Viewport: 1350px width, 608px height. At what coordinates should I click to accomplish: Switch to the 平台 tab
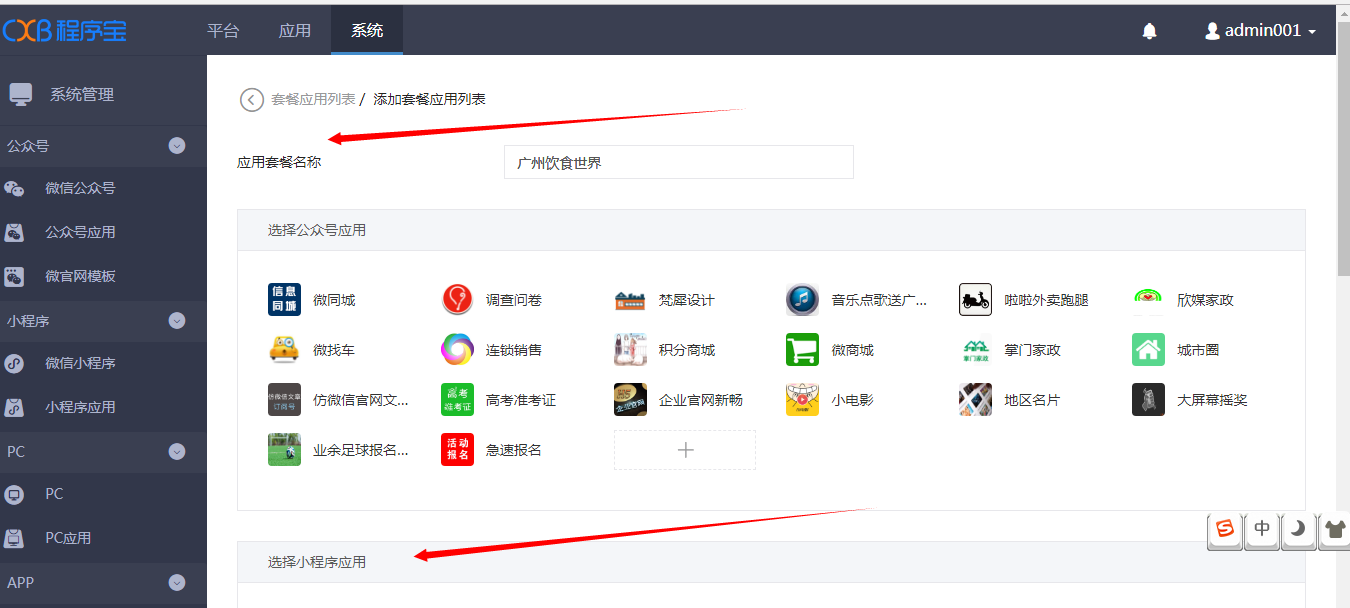pos(223,30)
